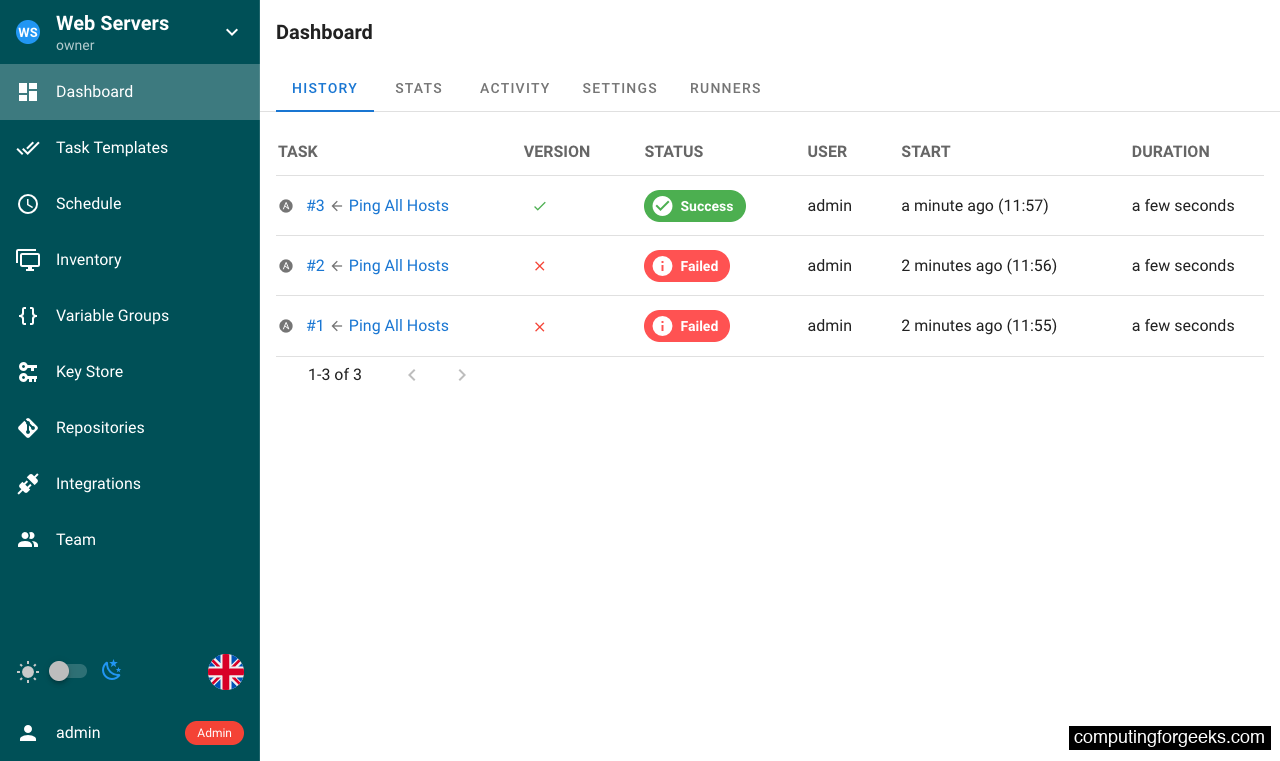
Task: Change language using the UK flag
Action: [226, 671]
